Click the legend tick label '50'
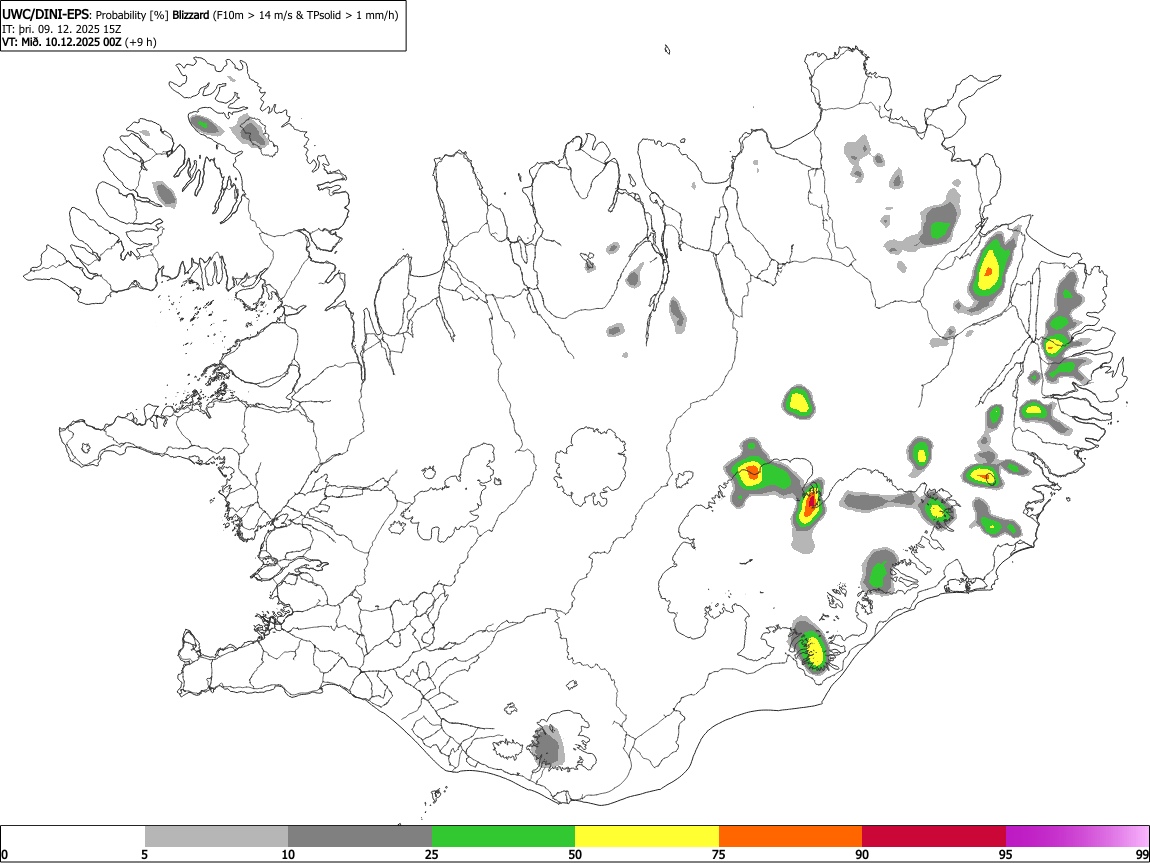The image size is (1150, 863). 575,854
